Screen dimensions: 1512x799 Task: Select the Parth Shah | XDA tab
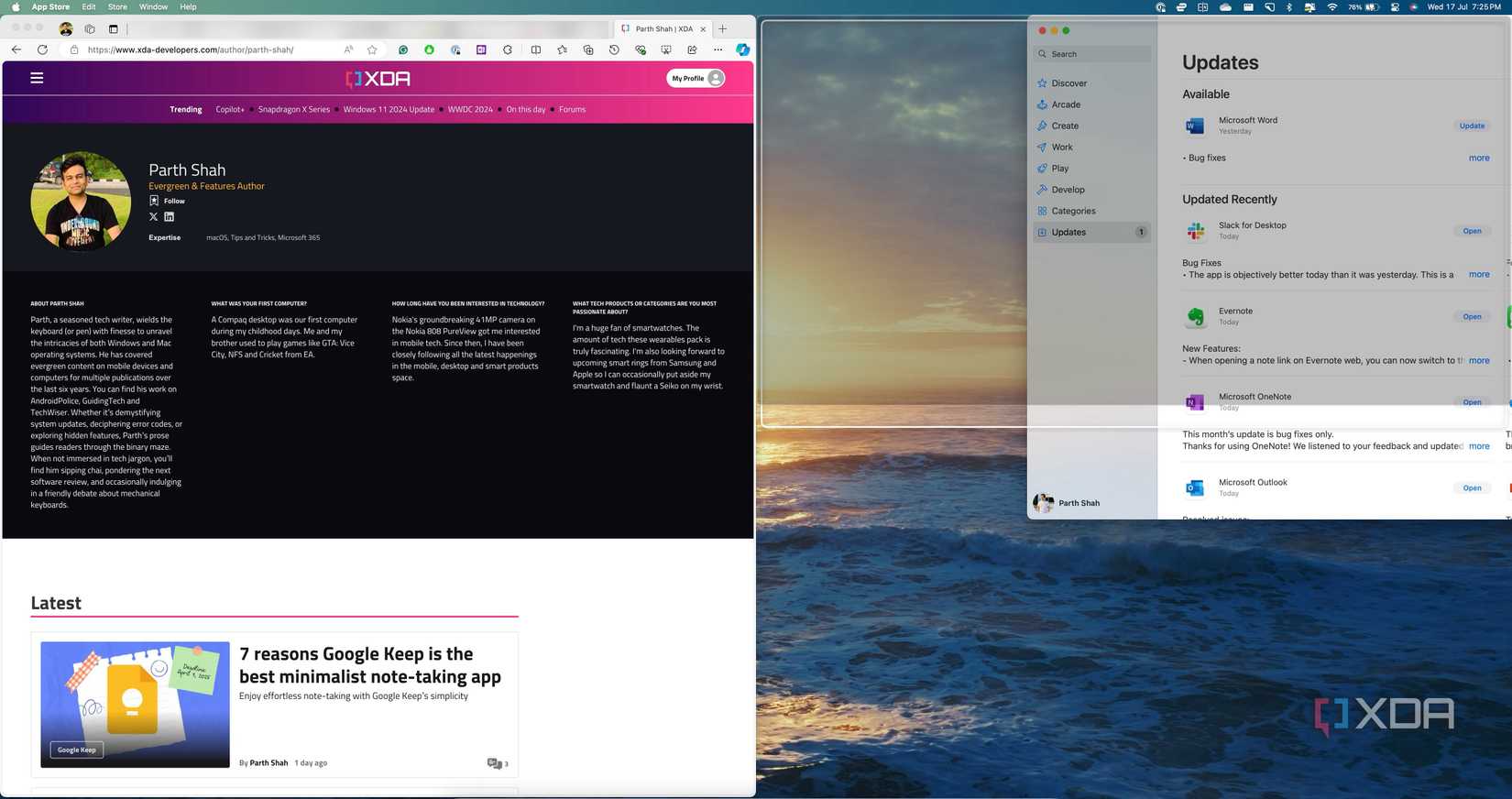[663, 28]
